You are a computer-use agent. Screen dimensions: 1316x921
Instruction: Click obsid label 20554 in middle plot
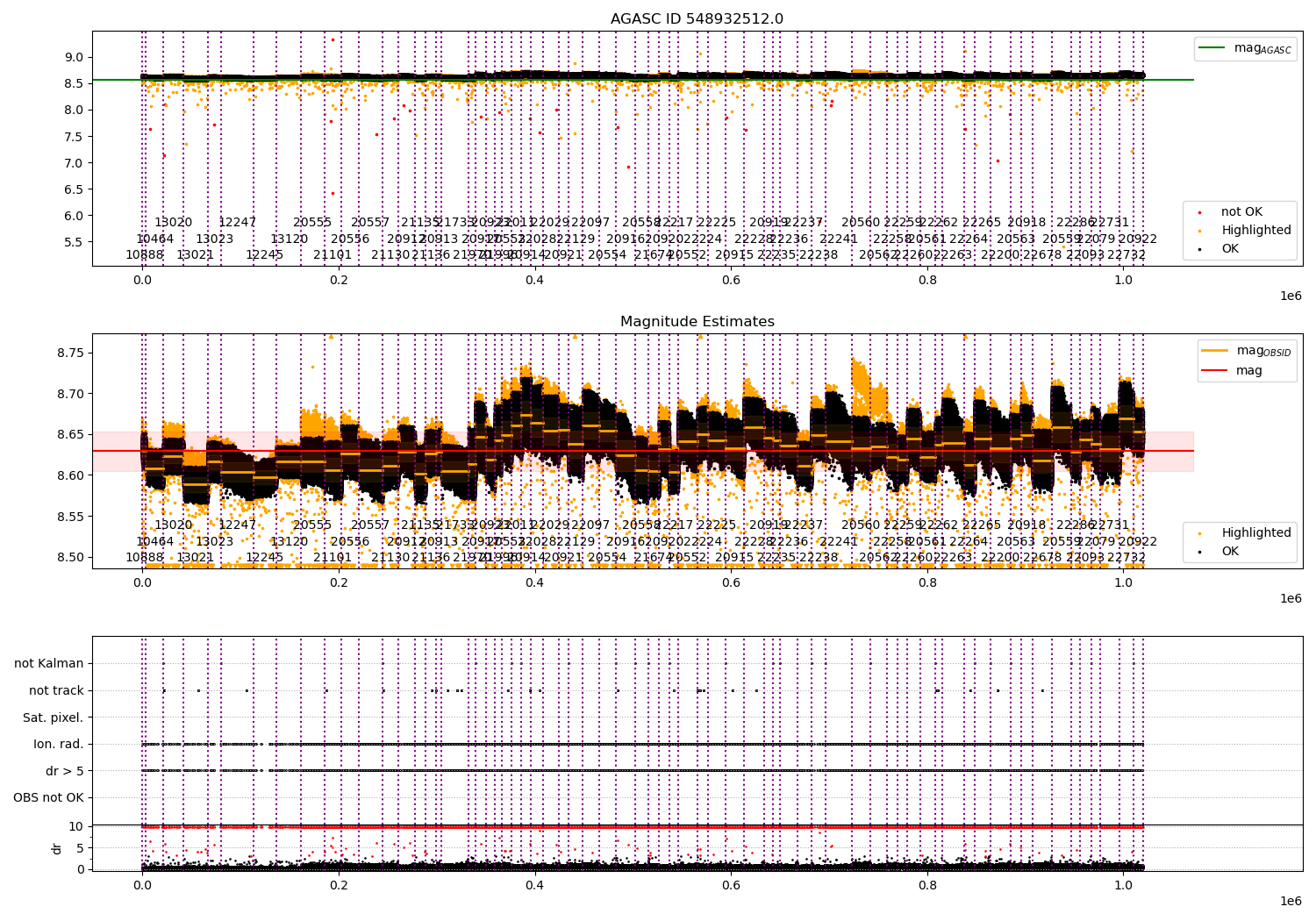[x=607, y=558]
